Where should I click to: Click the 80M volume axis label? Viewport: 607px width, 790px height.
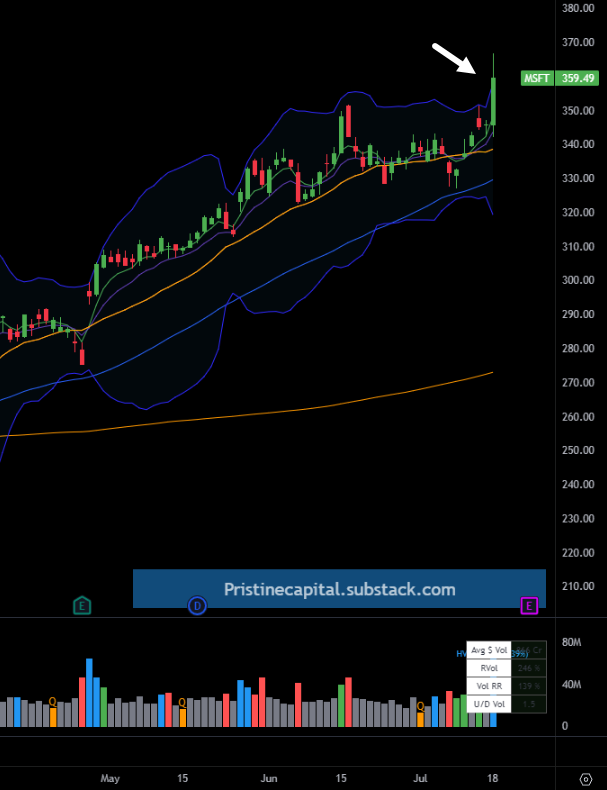pyautogui.click(x=571, y=642)
